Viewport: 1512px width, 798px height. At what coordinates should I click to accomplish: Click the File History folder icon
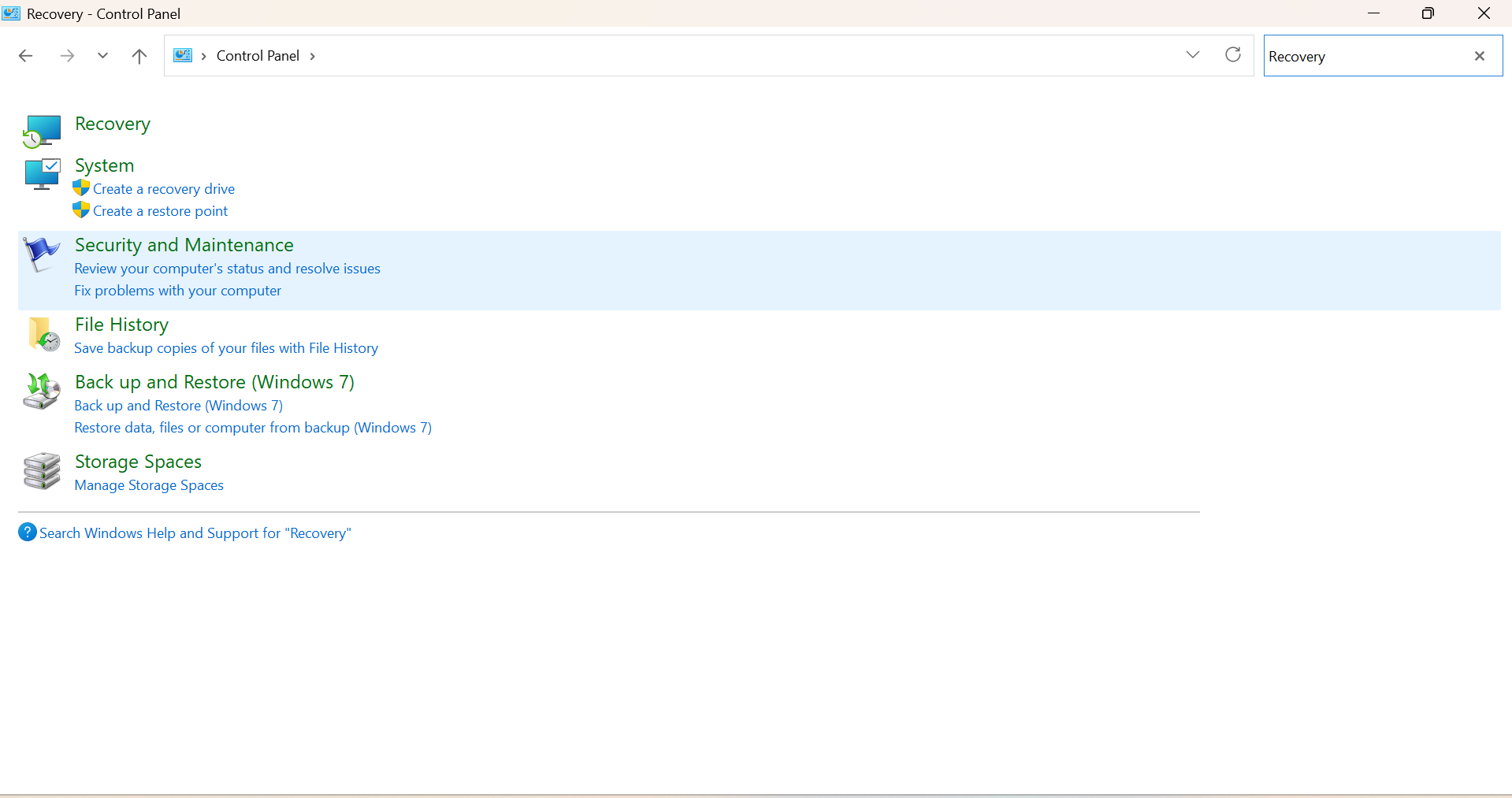[x=43, y=334]
